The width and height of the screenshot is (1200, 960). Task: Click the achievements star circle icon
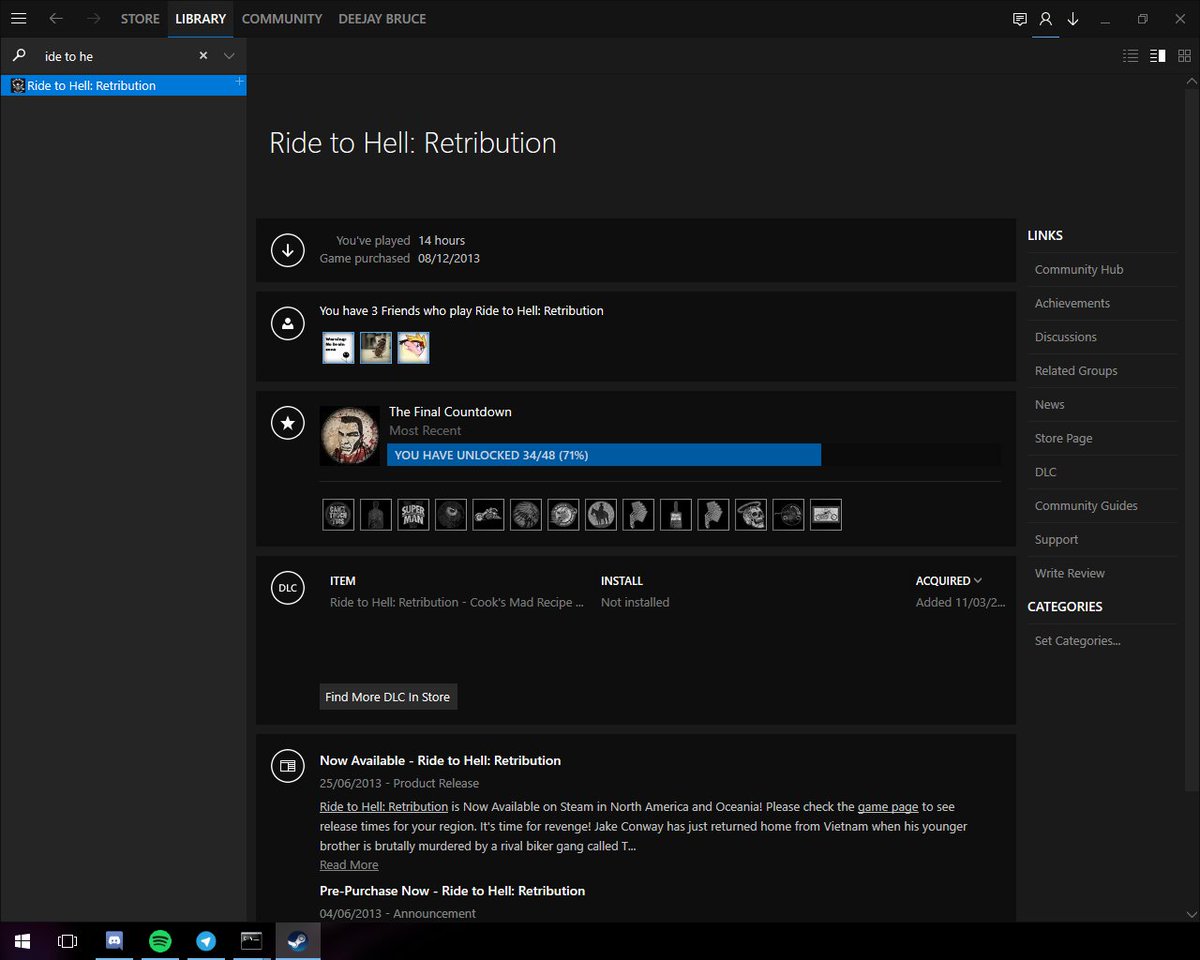pos(288,423)
